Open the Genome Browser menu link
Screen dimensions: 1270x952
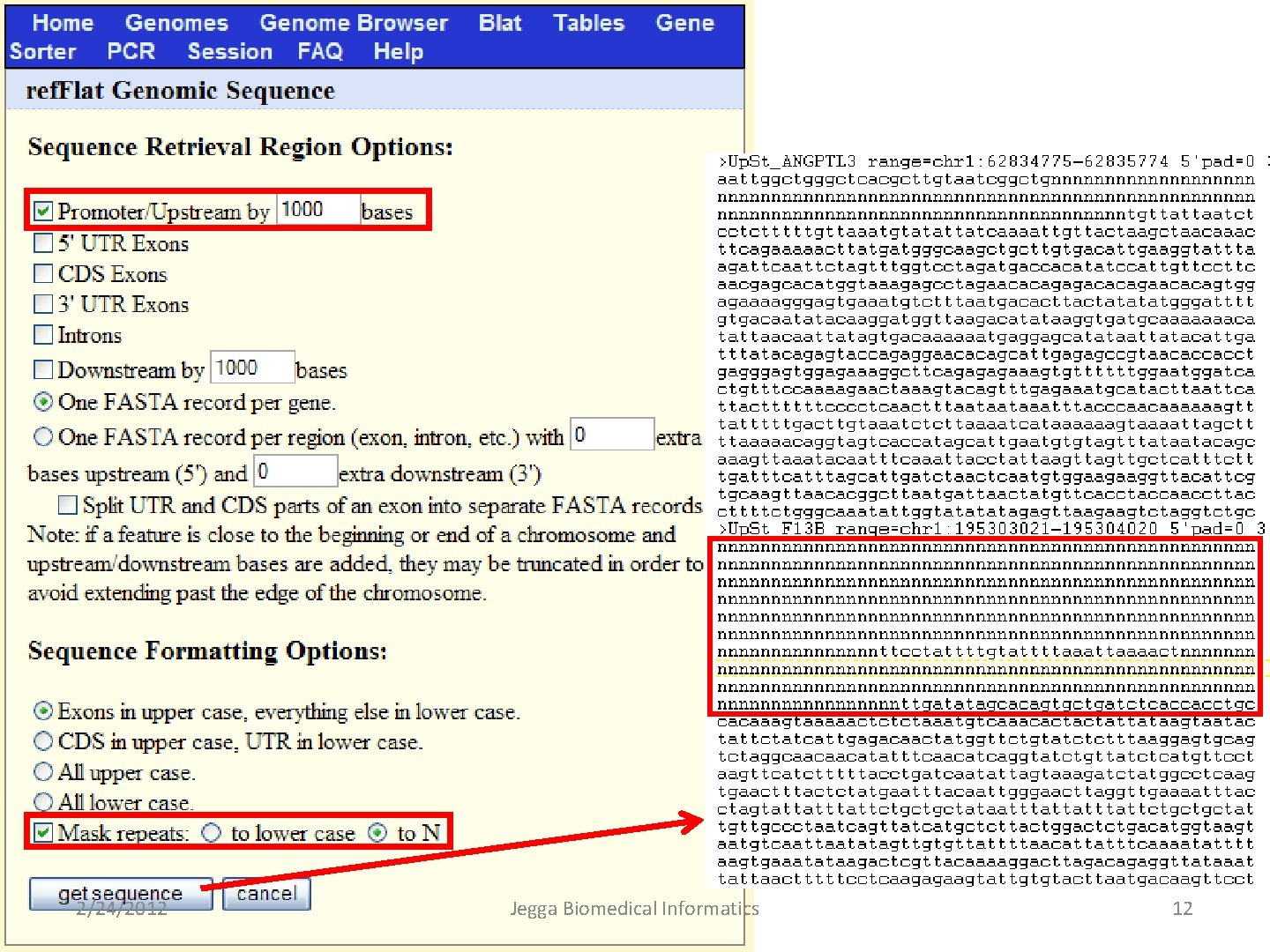coord(354,23)
